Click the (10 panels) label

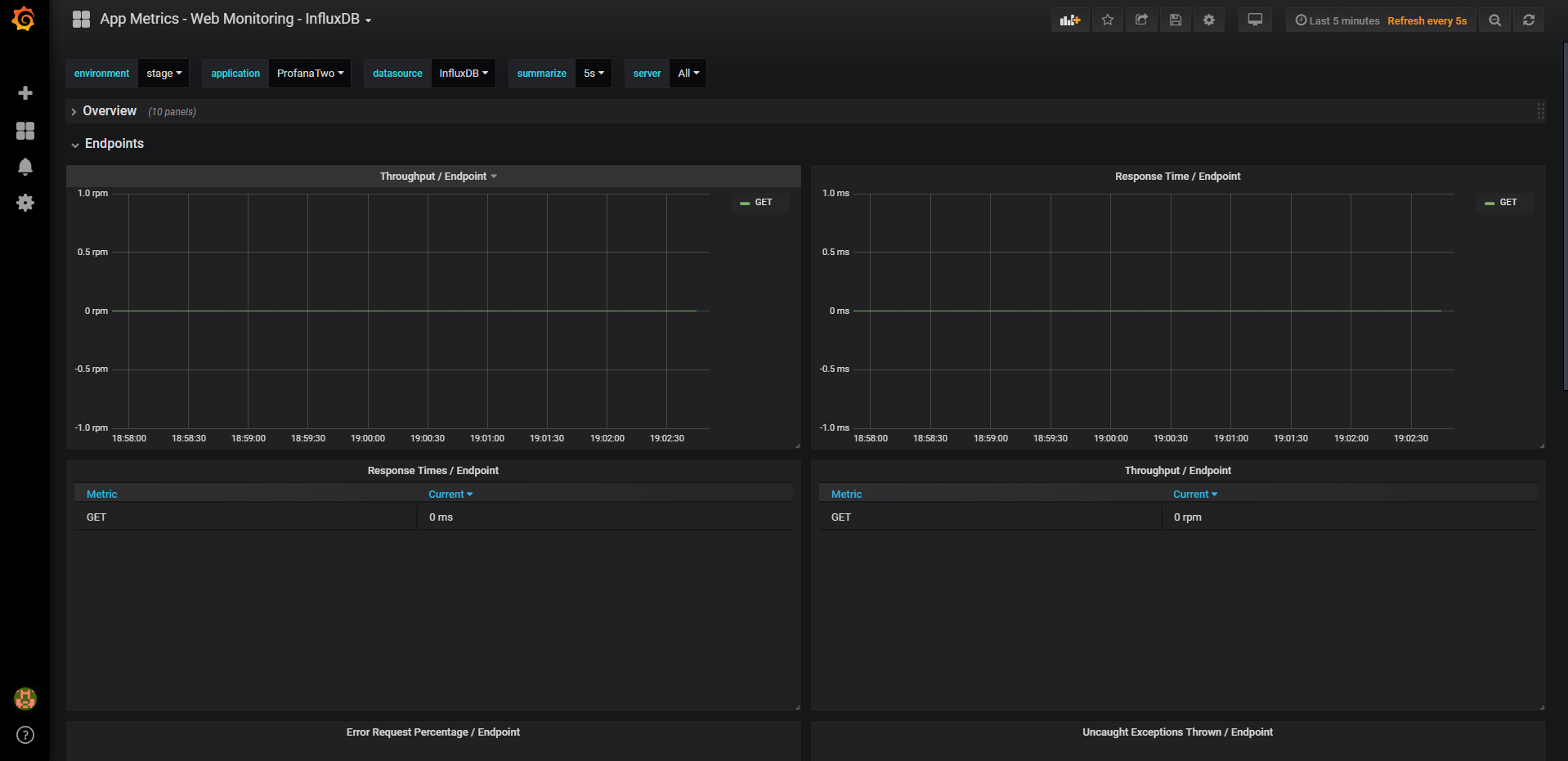(172, 112)
